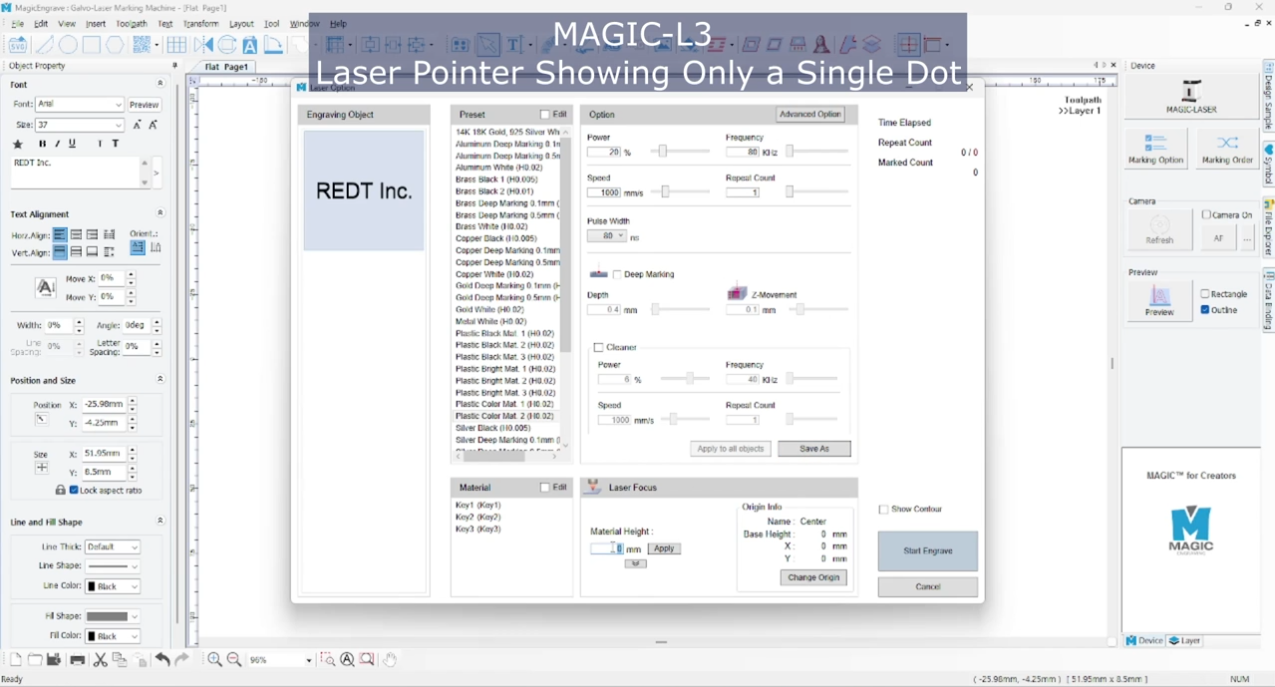Screen dimensions: 1275x687
Task: Click the zoom to selection icon
Action: pos(327,660)
